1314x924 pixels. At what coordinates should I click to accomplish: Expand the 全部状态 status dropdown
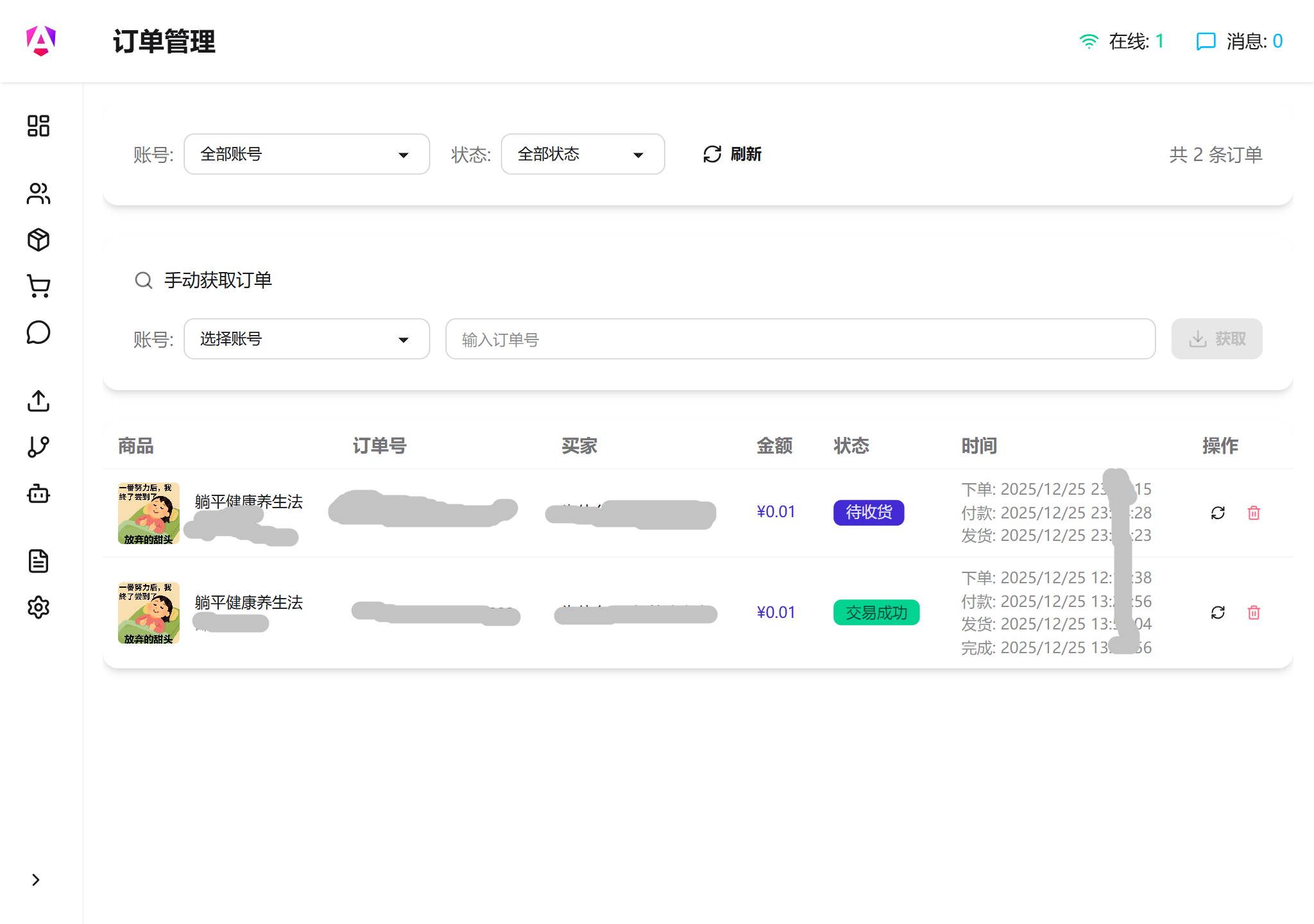582,154
